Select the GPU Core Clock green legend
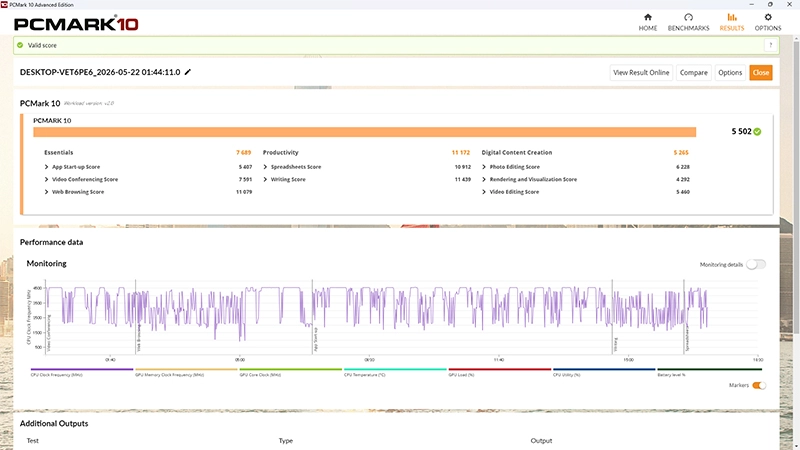This screenshot has width=800, height=450. [290, 372]
